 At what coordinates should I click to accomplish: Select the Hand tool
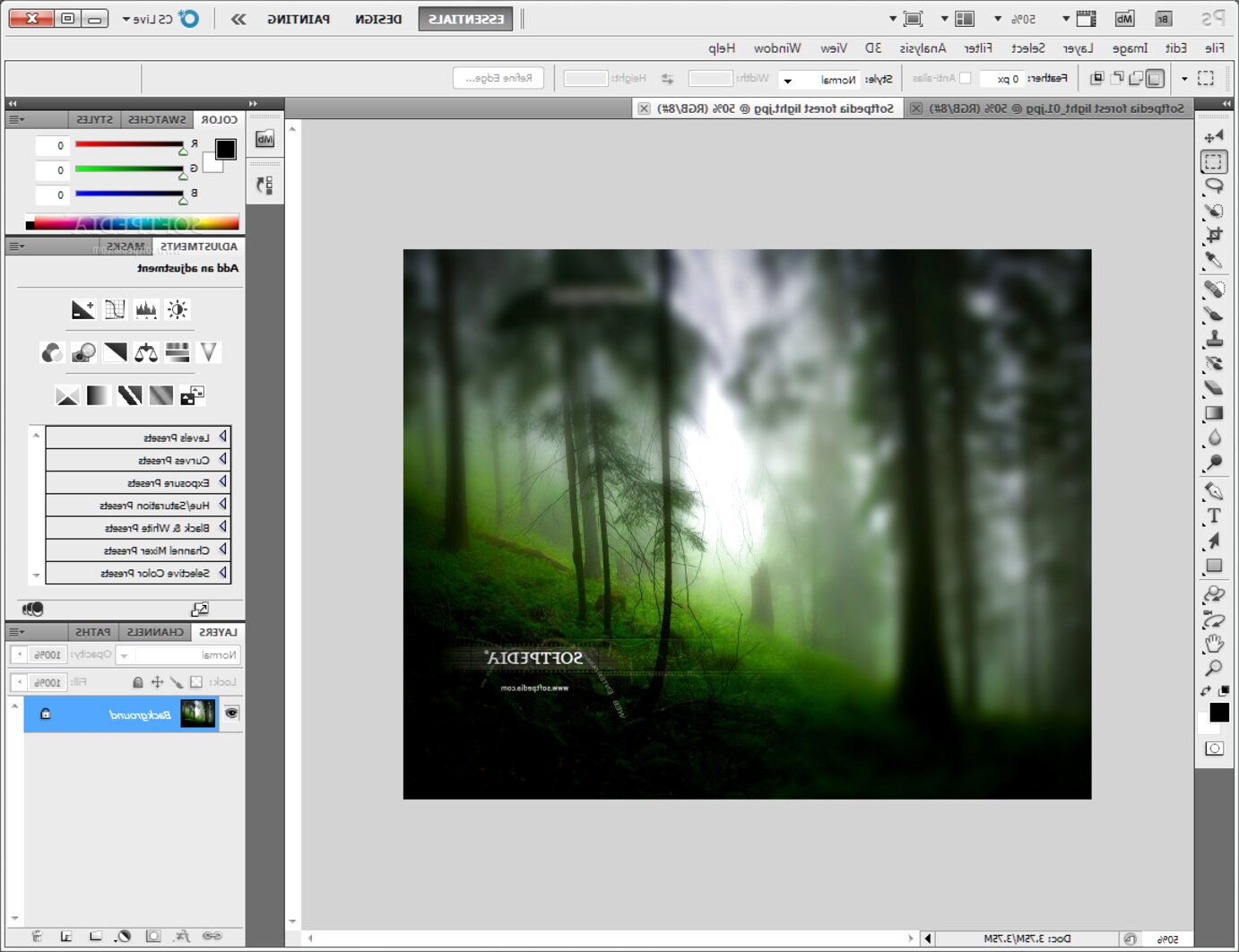(1214, 644)
